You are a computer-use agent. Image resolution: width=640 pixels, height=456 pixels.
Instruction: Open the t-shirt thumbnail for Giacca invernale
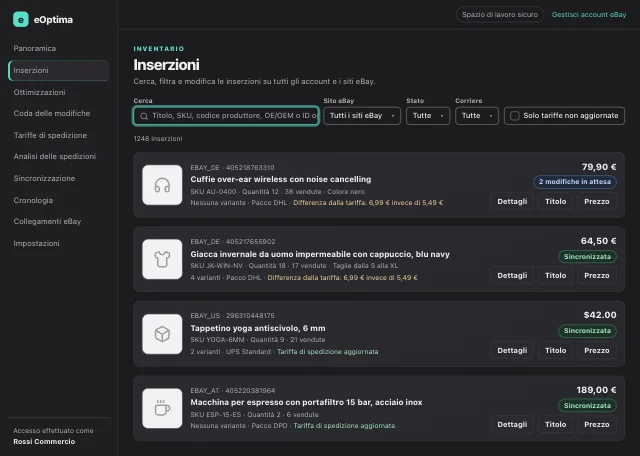[x=162, y=259]
